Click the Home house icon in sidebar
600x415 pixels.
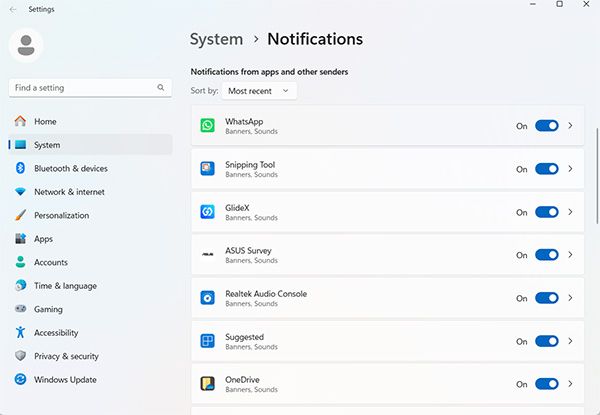click(20, 121)
